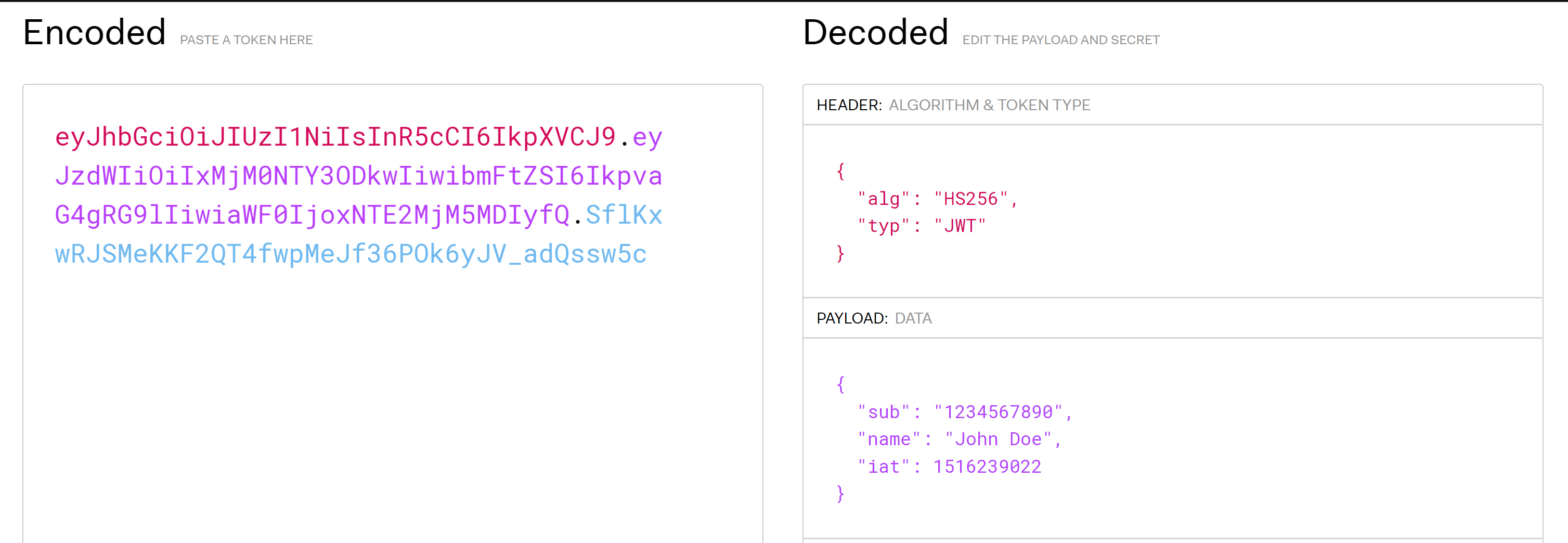Click the "alg" key in the header JSON
The width and height of the screenshot is (1568, 543).
click(x=883, y=199)
